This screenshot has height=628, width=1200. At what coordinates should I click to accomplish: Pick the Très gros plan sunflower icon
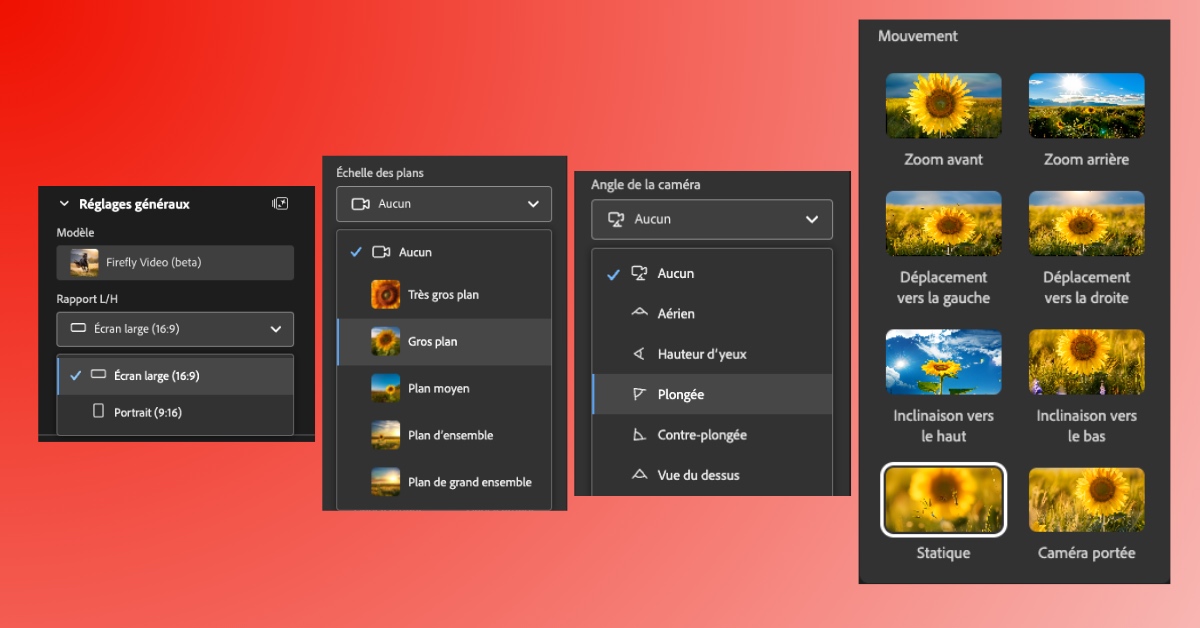[x=385, y=295]
